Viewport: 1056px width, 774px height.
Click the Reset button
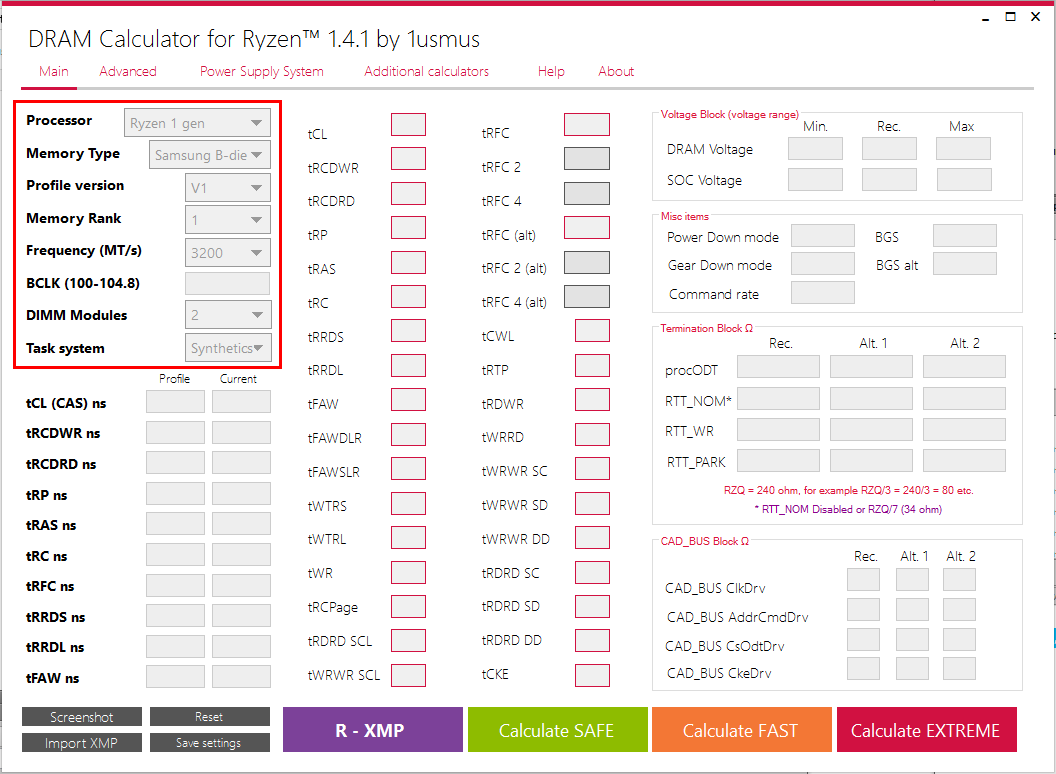(209, 717)
